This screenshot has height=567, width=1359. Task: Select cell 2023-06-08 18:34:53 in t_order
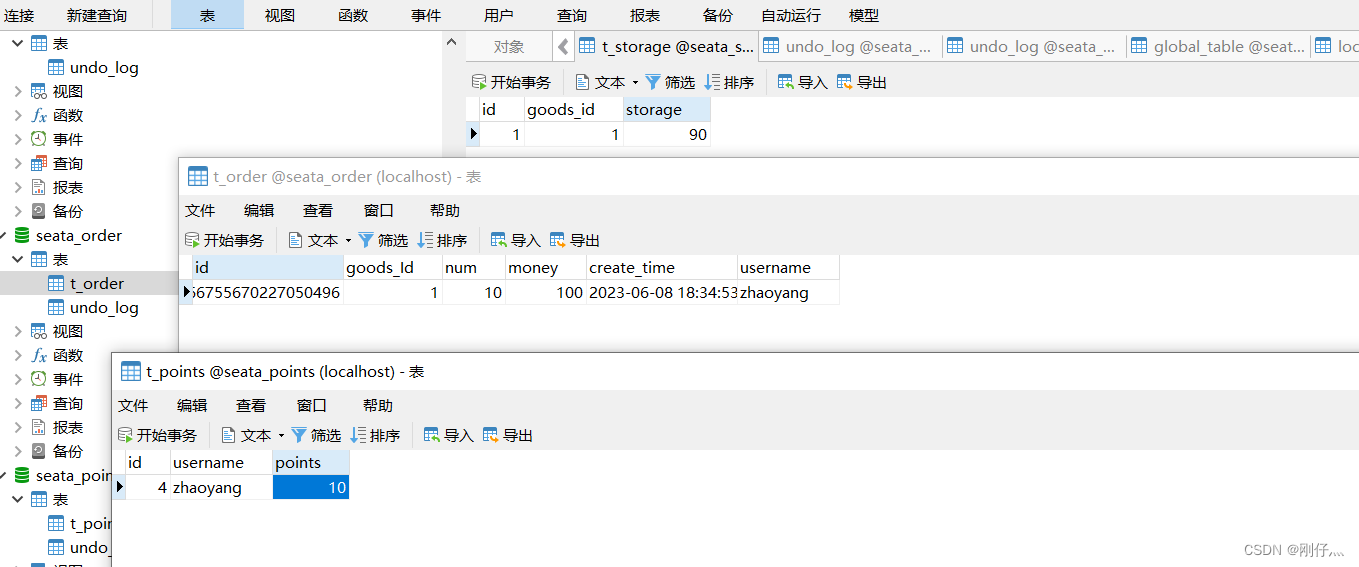[662, 293]
